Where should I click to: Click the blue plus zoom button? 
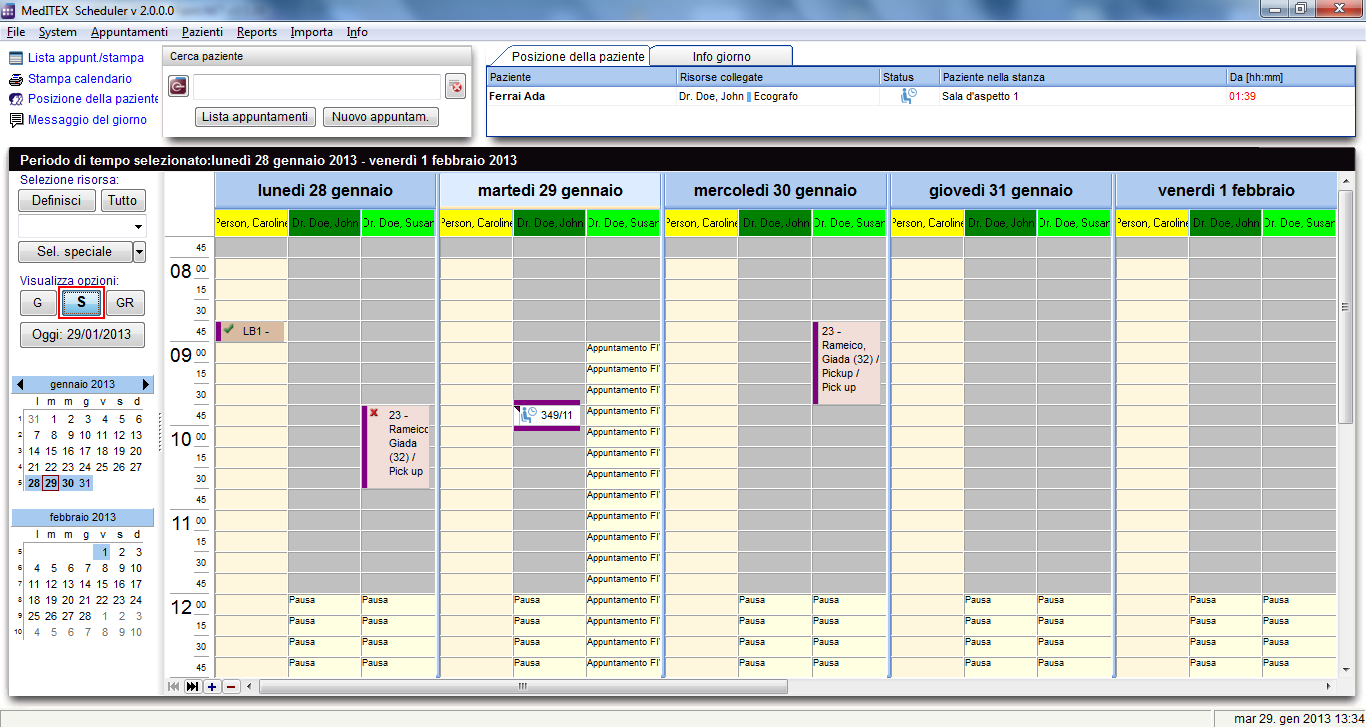[x=212, y=686]
